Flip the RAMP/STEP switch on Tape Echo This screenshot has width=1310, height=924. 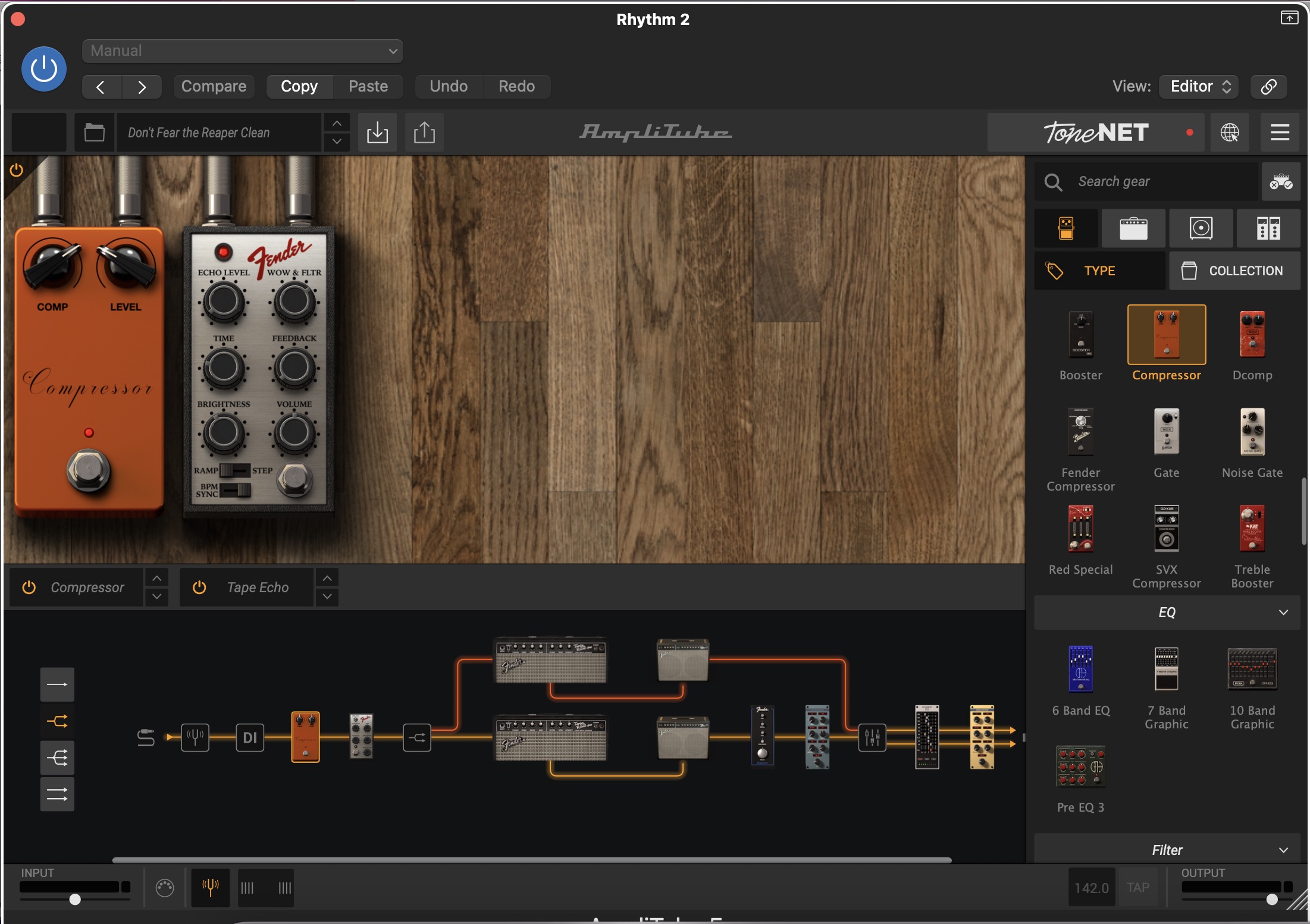click(x=236, y=470)
